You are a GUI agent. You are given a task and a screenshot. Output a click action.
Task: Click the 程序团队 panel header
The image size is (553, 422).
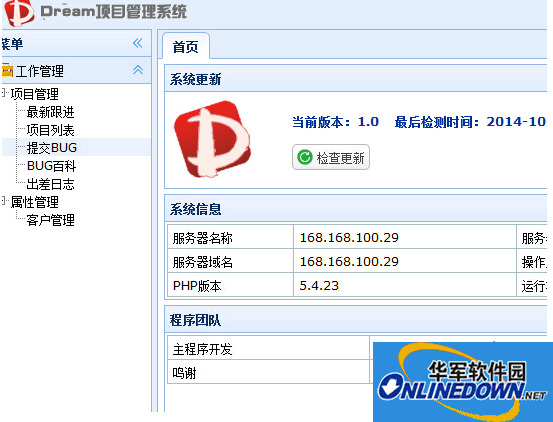click(x=356, y=320)
